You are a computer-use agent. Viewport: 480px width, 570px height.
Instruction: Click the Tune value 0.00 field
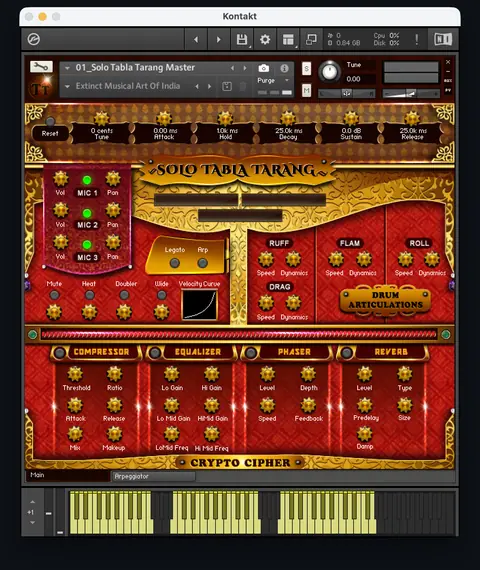pos(353,79)
